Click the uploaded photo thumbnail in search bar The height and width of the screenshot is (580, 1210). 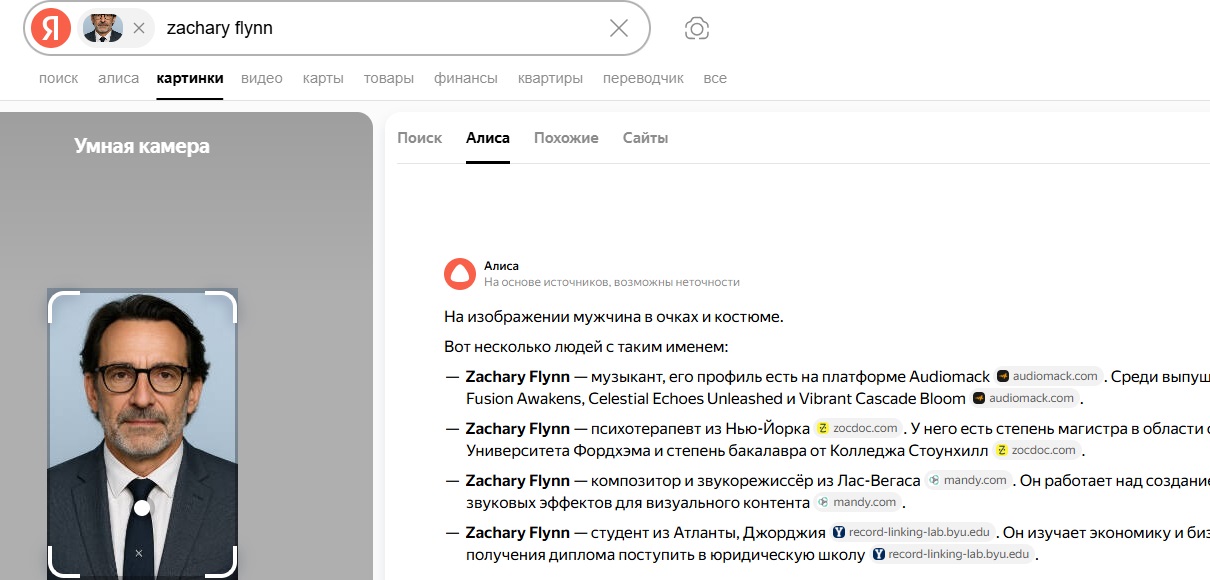102,28
